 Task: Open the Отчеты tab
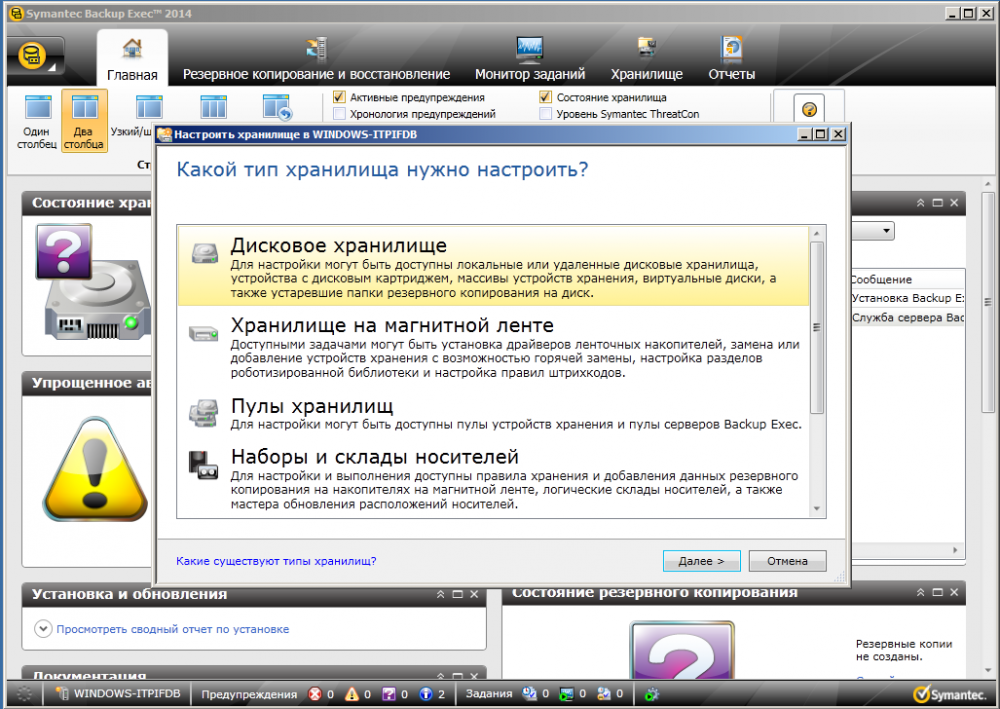tap(732, 60)
